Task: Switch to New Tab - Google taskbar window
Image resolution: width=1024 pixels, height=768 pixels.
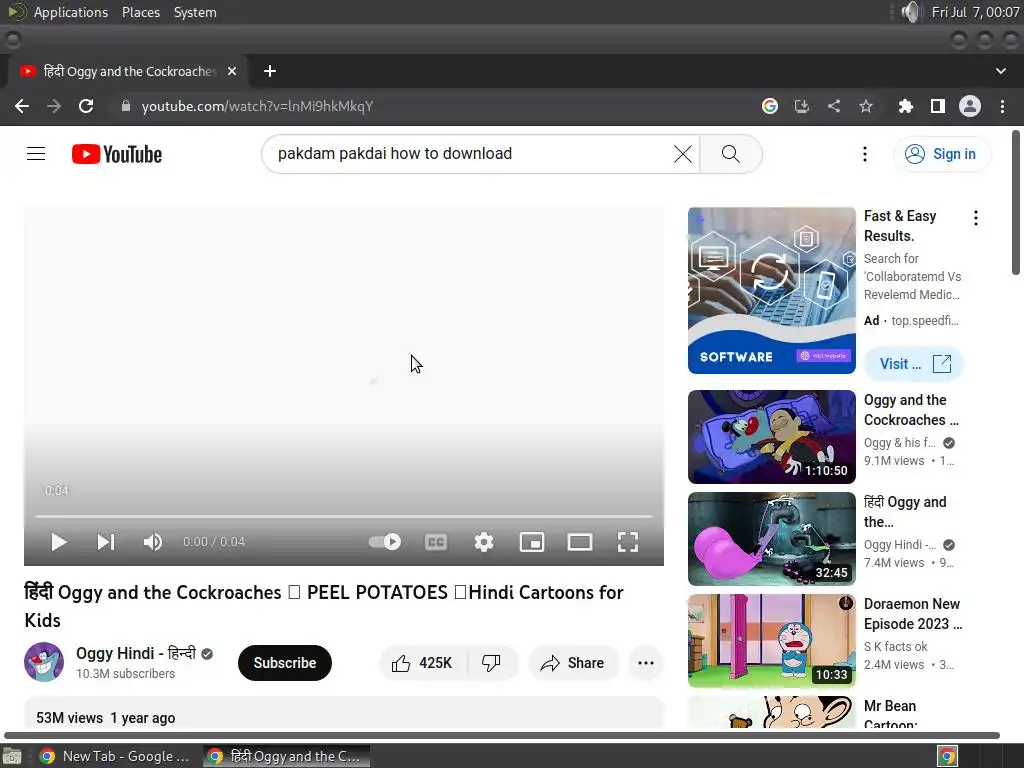Action: click(115, 756)
